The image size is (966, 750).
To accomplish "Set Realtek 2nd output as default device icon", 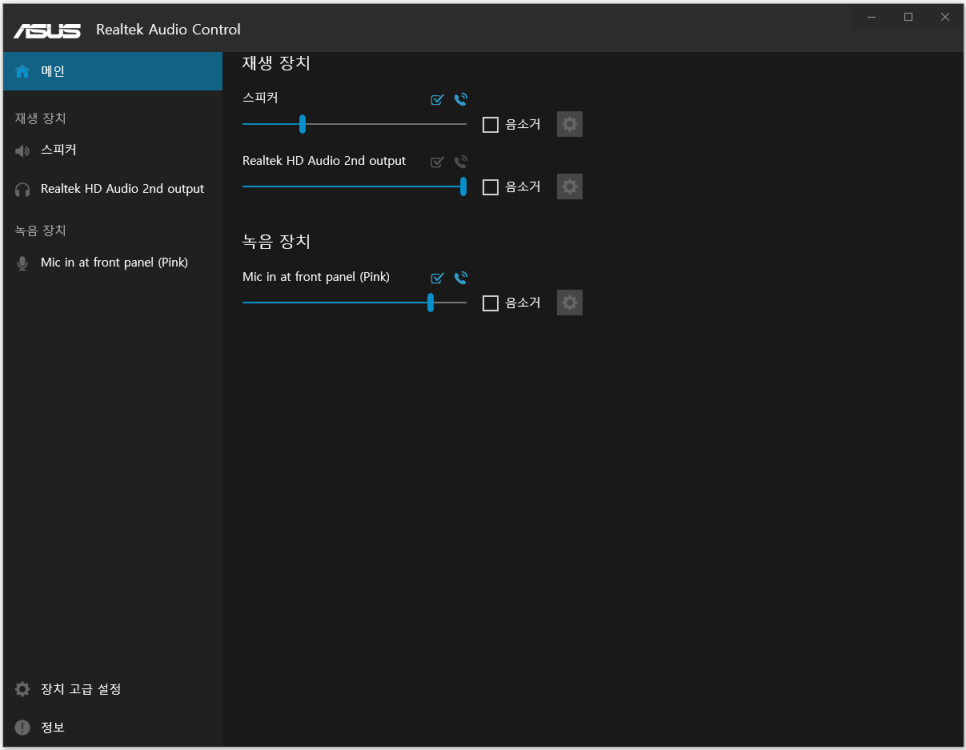I will [437, 162].
